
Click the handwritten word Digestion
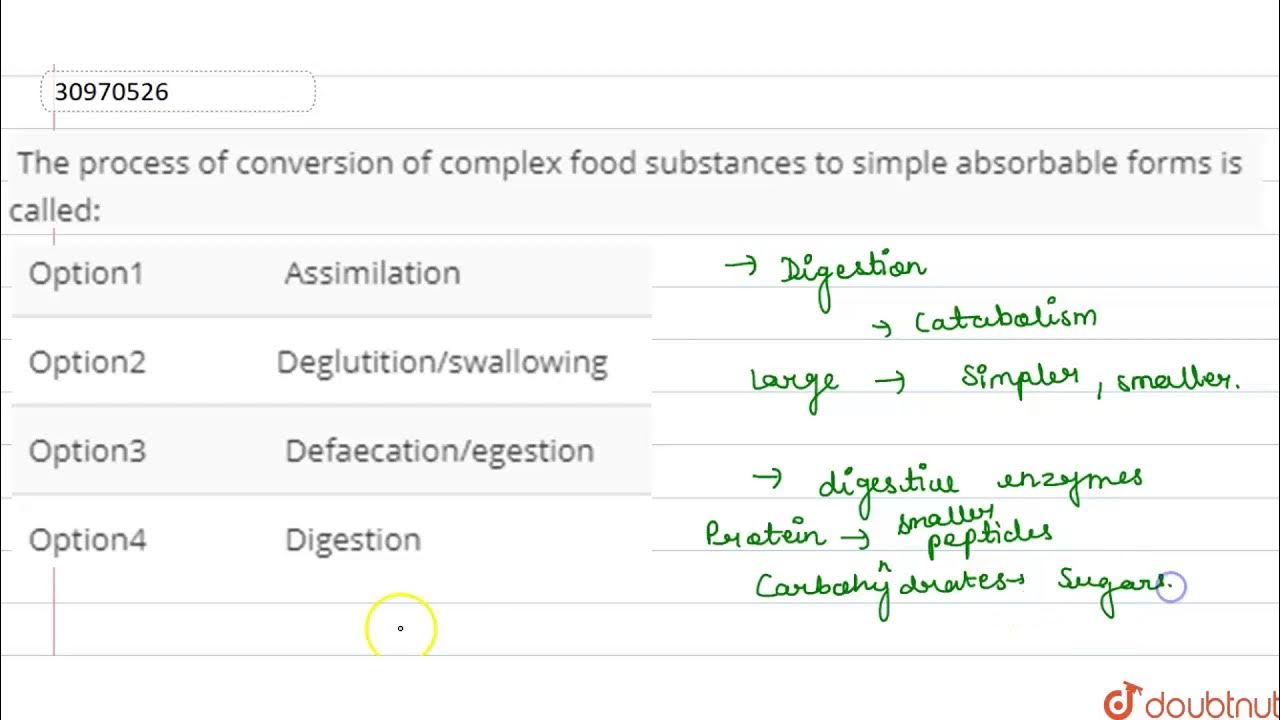852,272
